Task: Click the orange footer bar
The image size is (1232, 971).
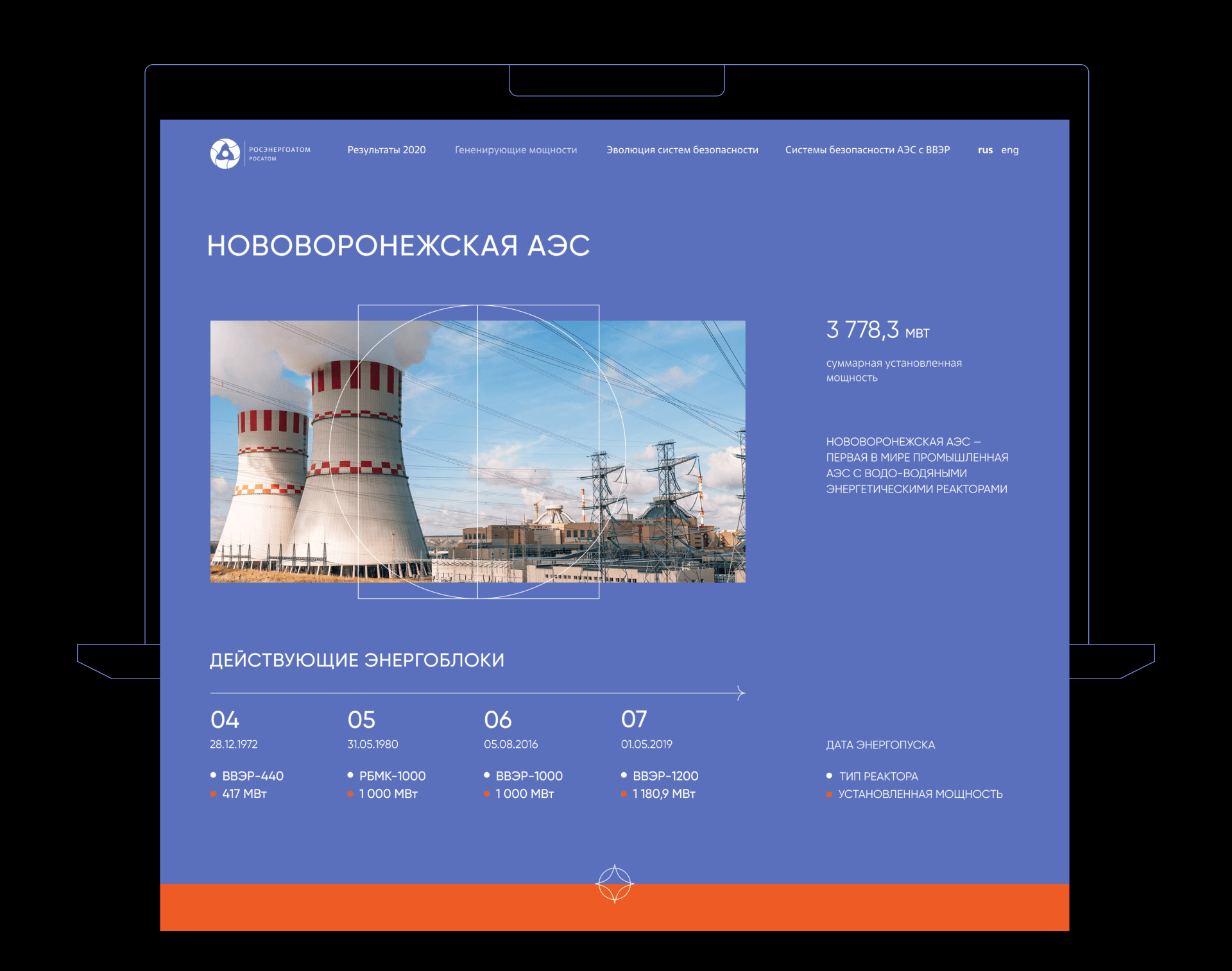Action: coord(385,908)
